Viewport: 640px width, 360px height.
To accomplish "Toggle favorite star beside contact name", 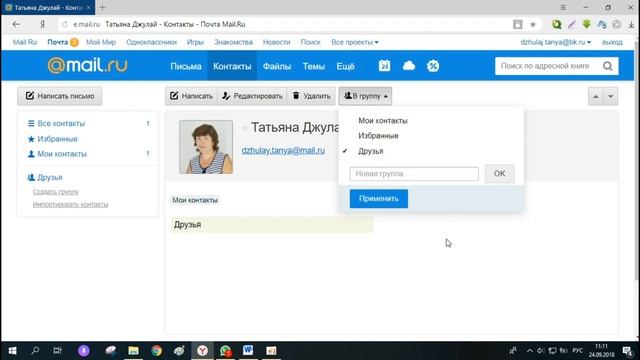I will tap(244, 128).
